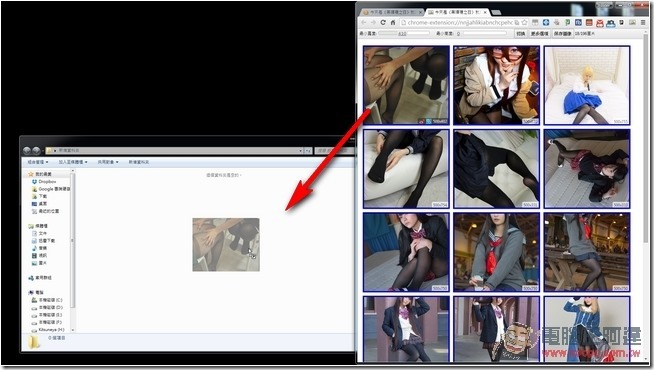The image size is (654, 370).
Task: Select the blonde girl blue skirt thumbnail
Action: 587,85
